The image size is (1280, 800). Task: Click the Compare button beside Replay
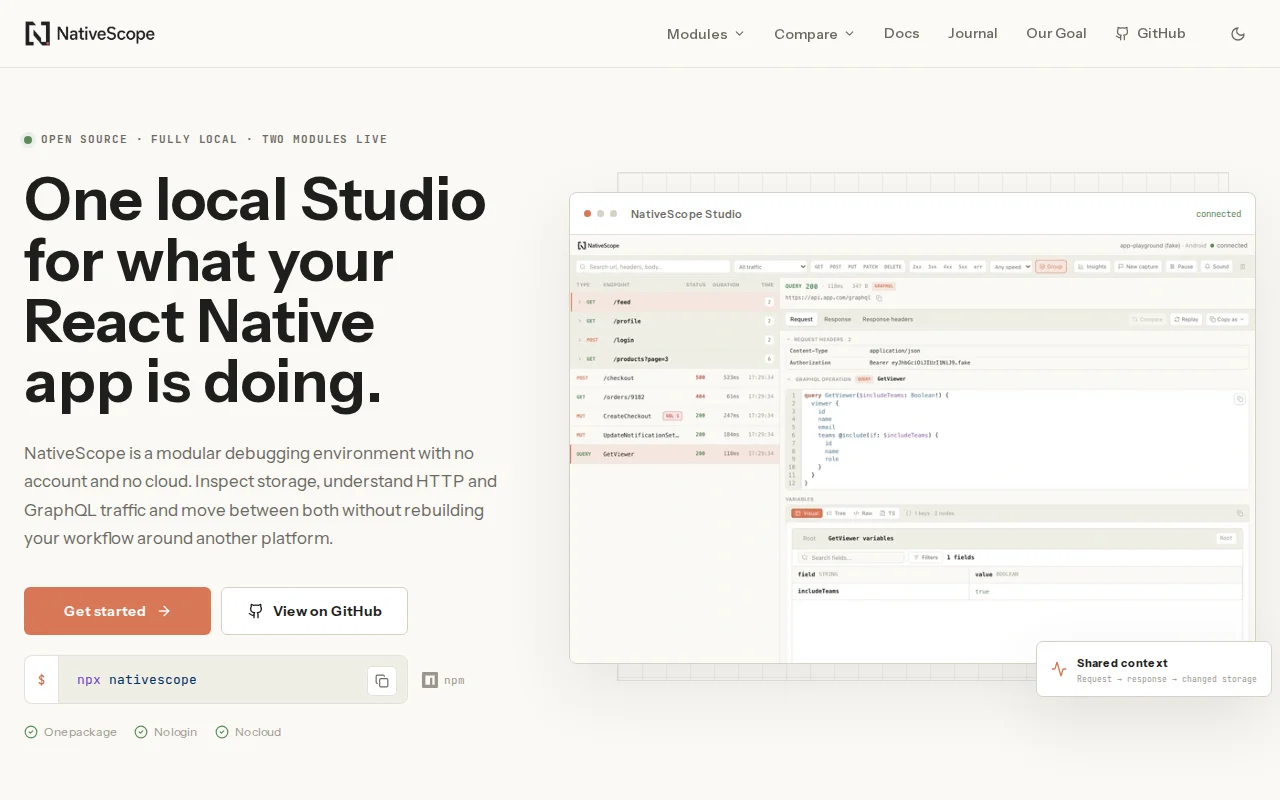click(x=1148, y=320)
